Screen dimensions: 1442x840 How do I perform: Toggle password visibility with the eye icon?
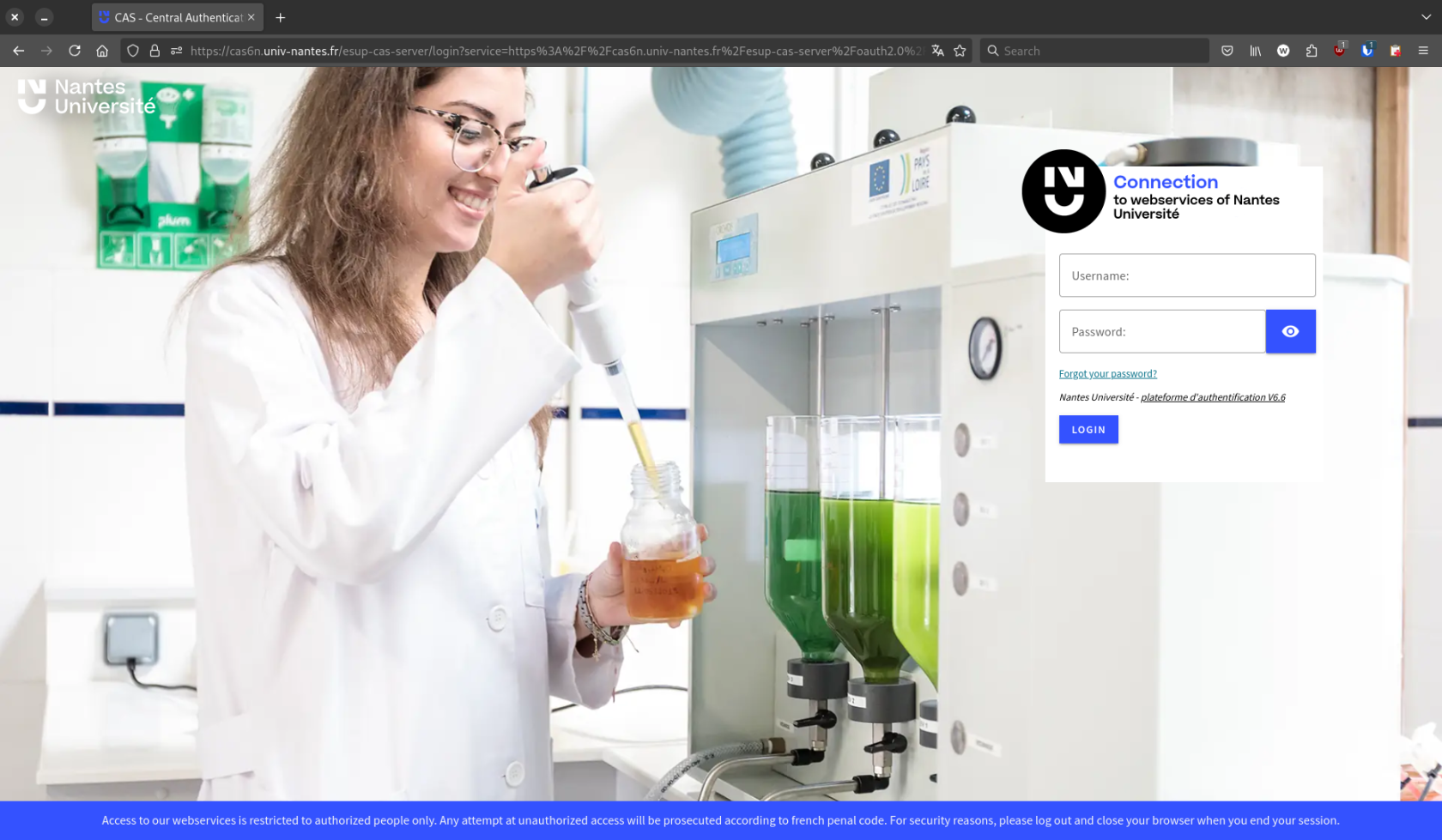click(x=1290, y=331)
